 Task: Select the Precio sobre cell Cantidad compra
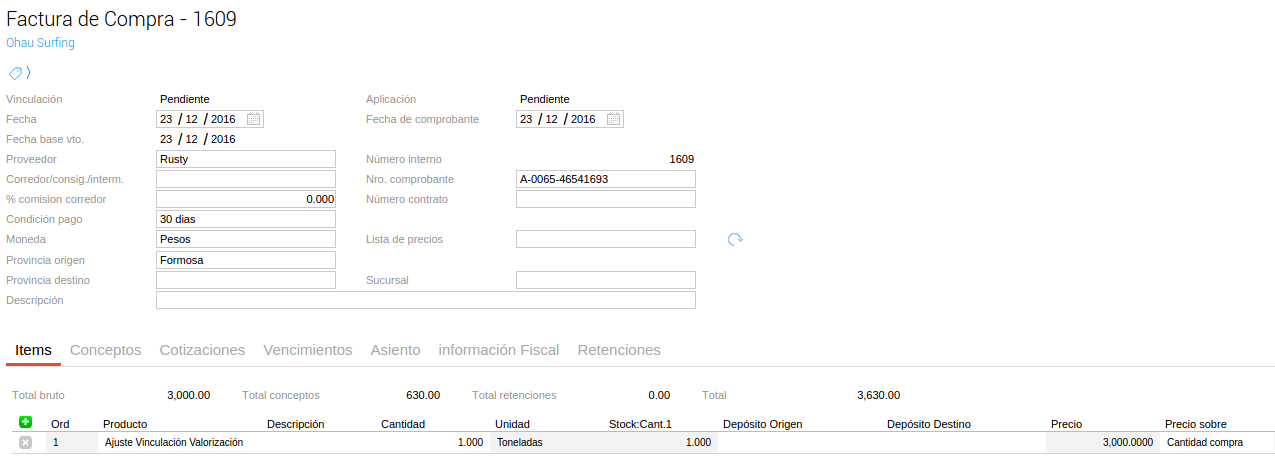[x=1216, y=442]
